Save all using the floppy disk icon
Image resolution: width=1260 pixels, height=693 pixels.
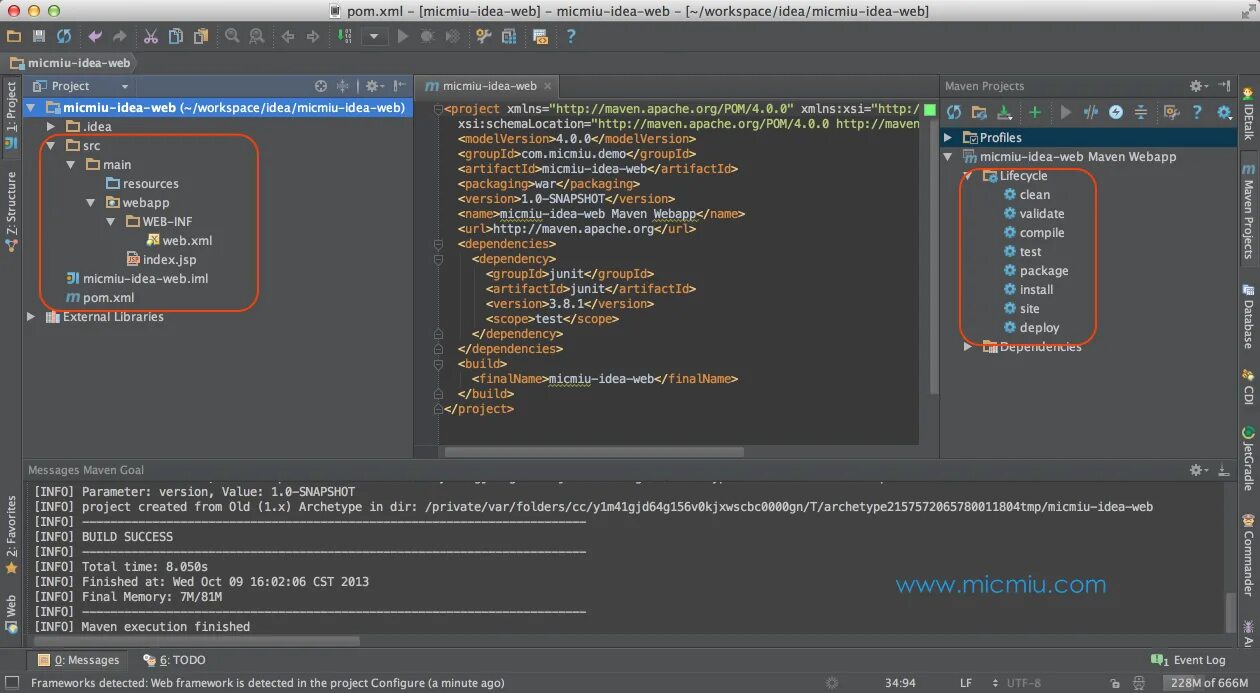click(x=39, y=36)
